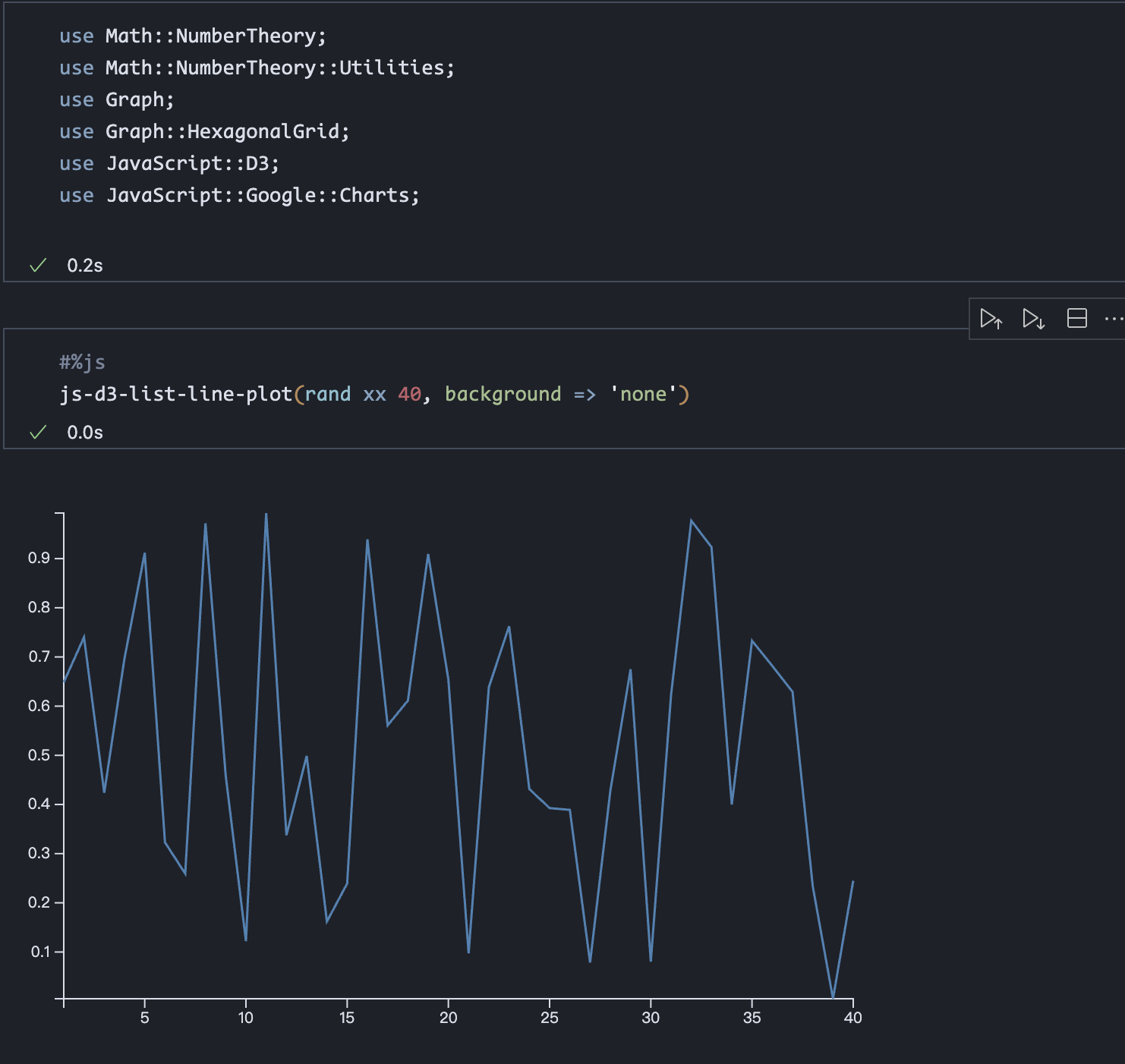Viewport: 1125px width, 1064px height.
Task: Click the '#%js' magic comment
Action: pos(82,363)
